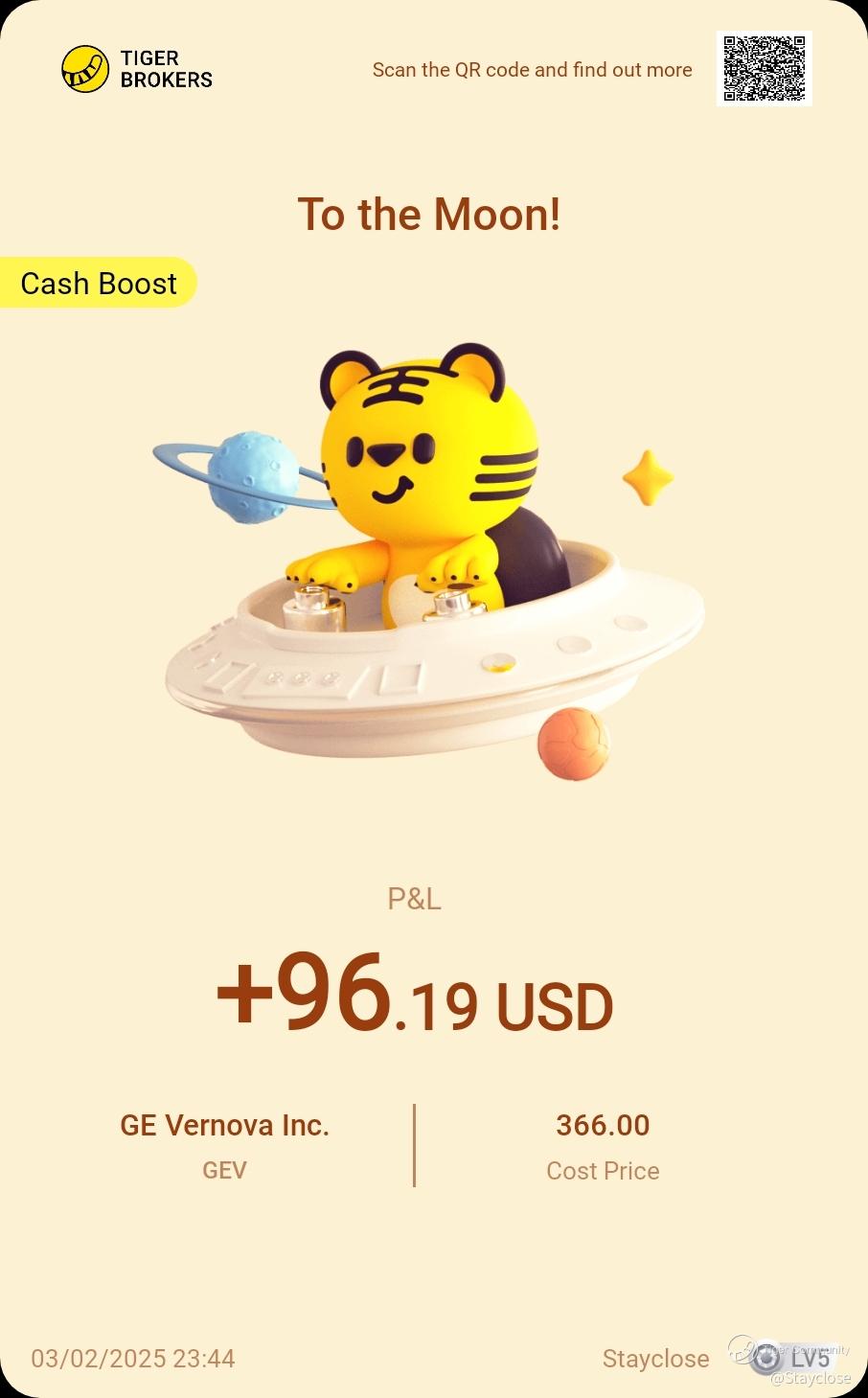The width and height of the screenshot is (868, 1398).
Task: Tap the @Stayclose handle watermark
Action: click(x=811, y=1378)
